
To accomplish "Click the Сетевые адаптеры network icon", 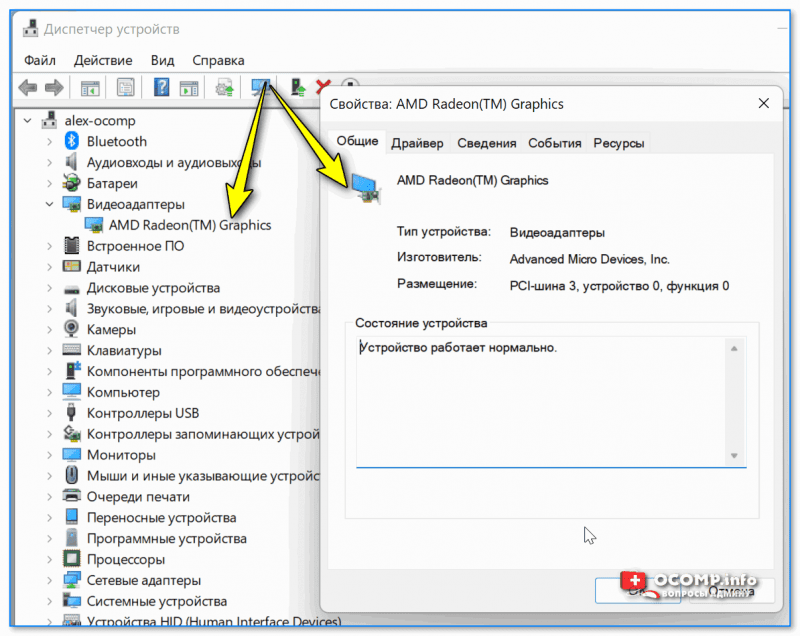I will (71, 580).
